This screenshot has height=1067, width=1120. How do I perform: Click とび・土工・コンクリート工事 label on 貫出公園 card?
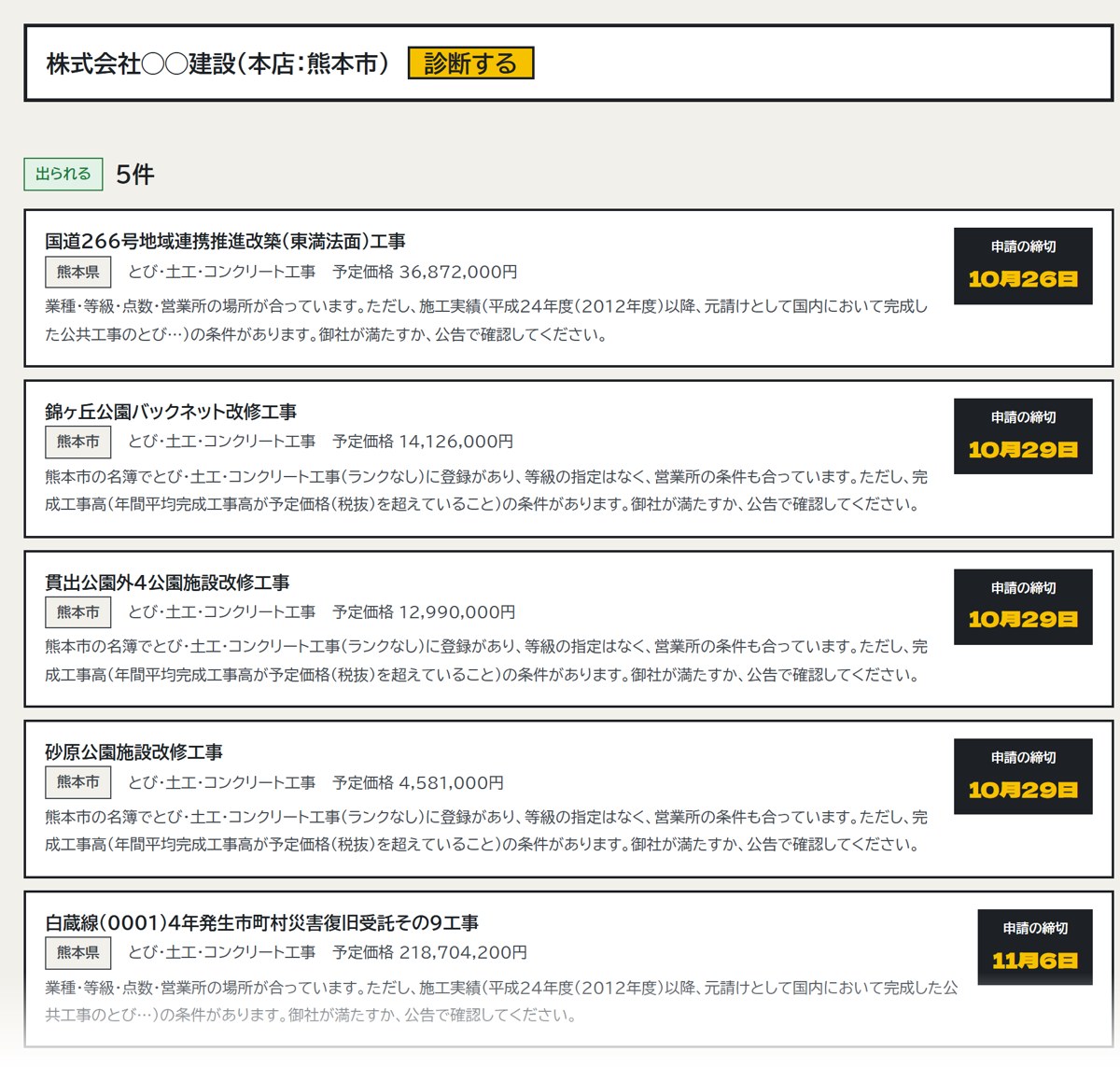click(x=222, y=612)
